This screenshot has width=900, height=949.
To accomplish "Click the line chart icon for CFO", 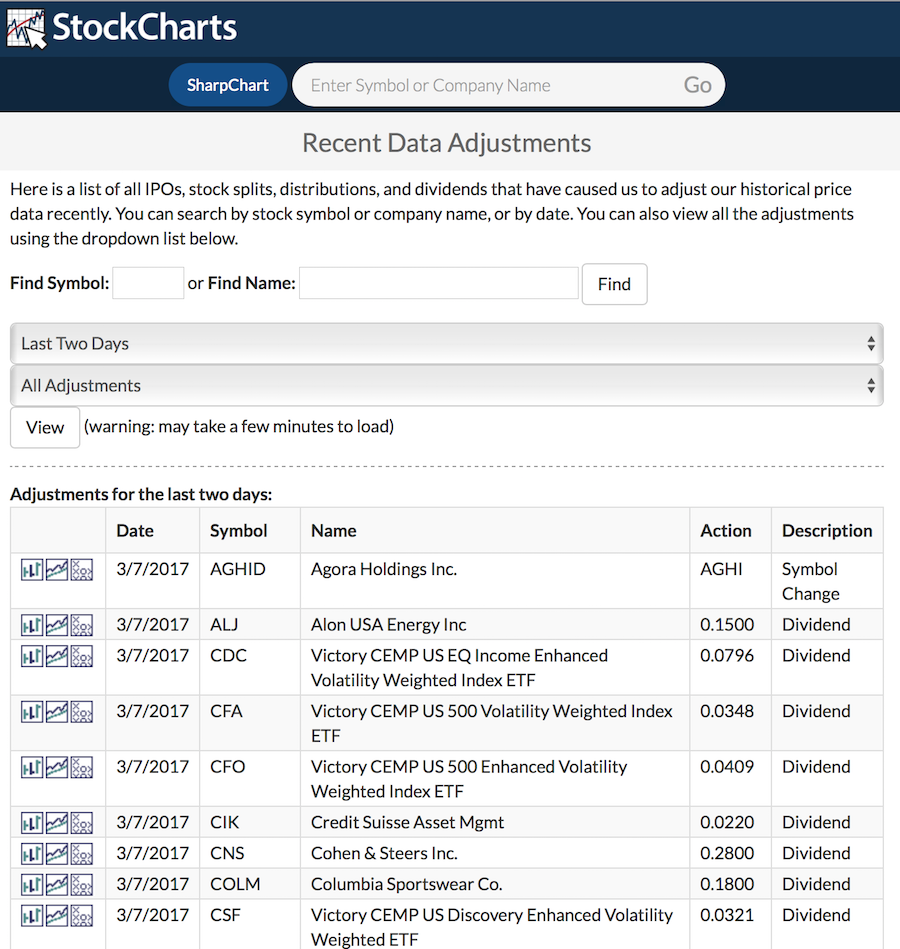I will click(x=57, y=767).
